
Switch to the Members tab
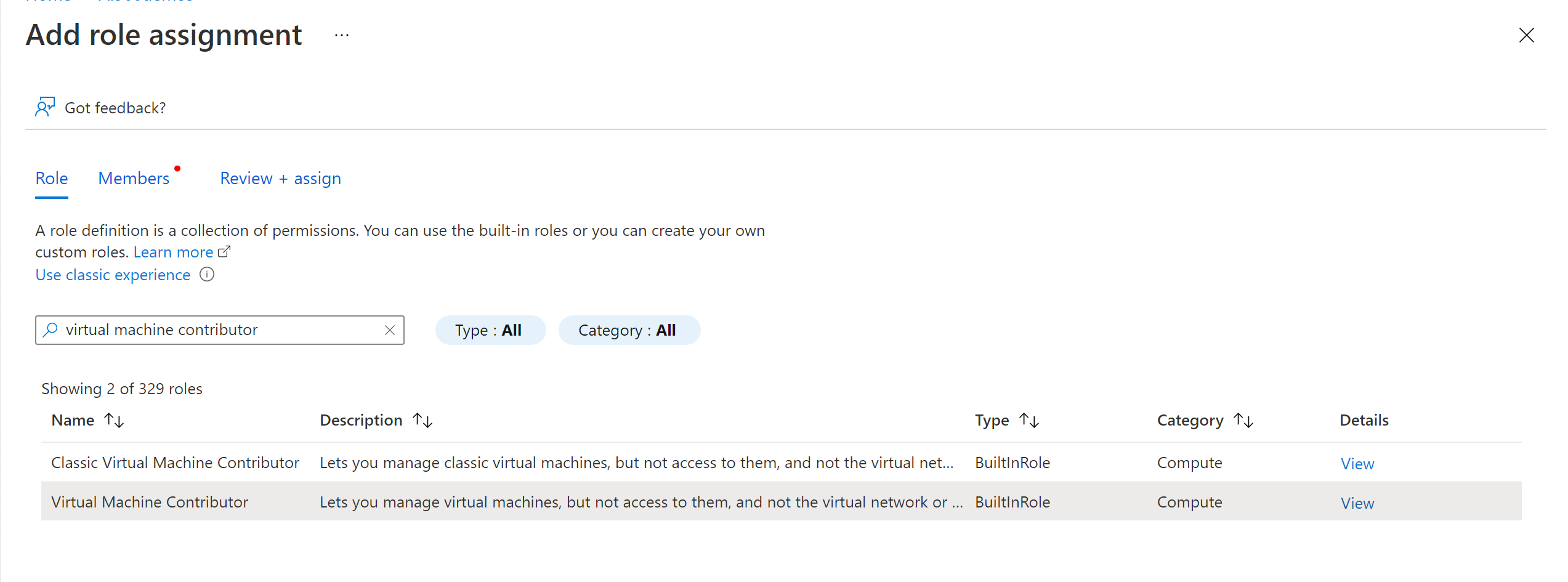click(134, 179)
